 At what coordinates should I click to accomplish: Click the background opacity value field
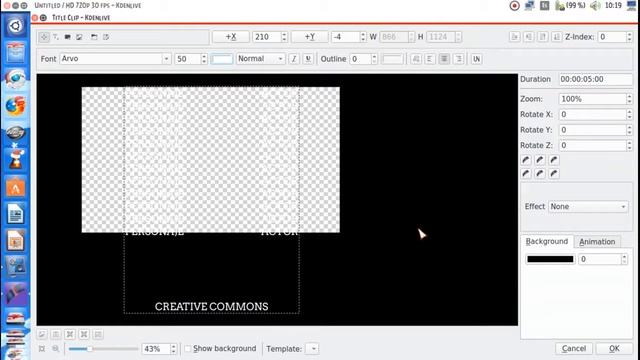(600, 259)
